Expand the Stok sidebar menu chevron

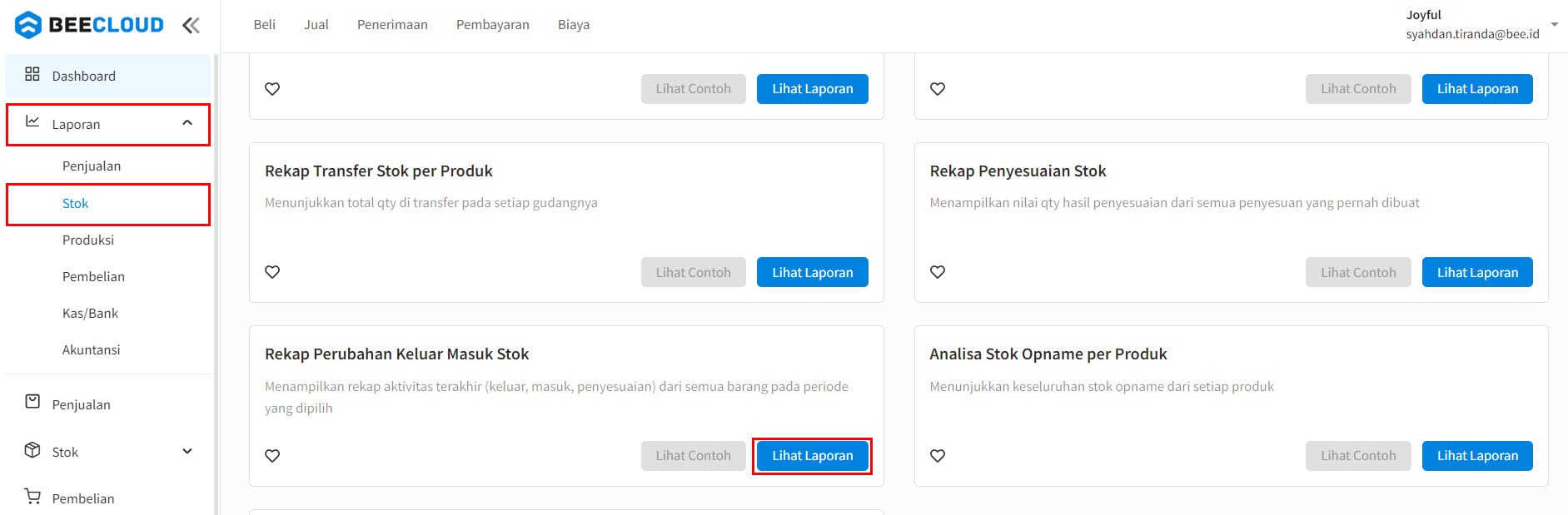pyautogui.click(x=187, y=451)
